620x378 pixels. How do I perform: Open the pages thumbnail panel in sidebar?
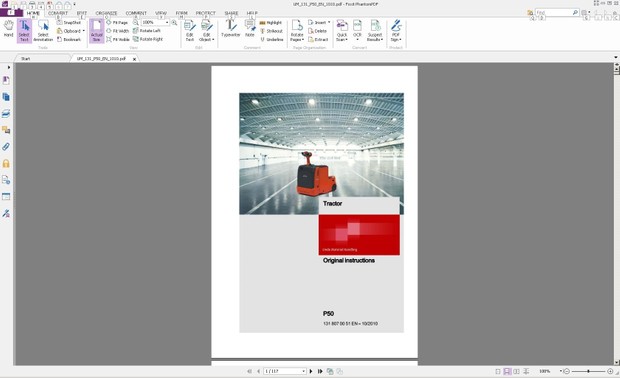6,97
